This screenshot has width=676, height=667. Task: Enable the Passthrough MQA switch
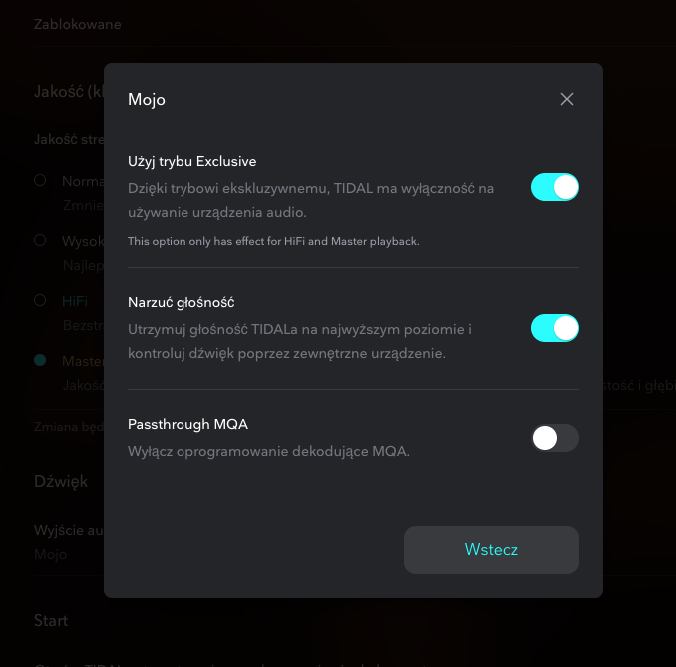[554, 438]
